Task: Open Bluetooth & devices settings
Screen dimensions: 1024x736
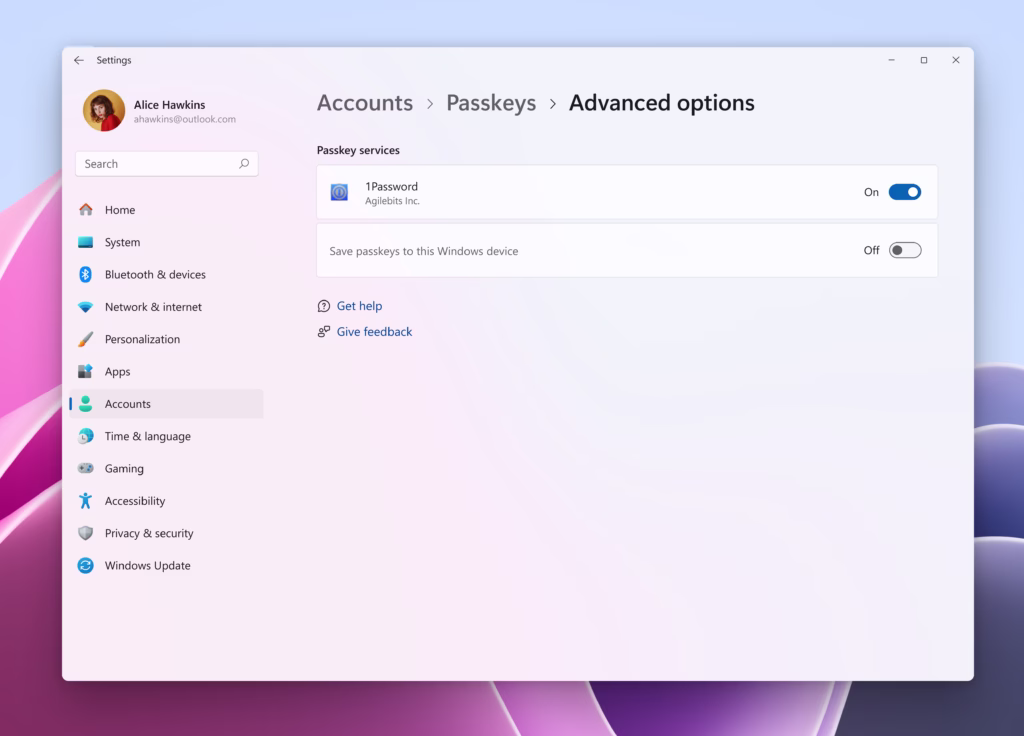Action: click(x=87, y=274)
